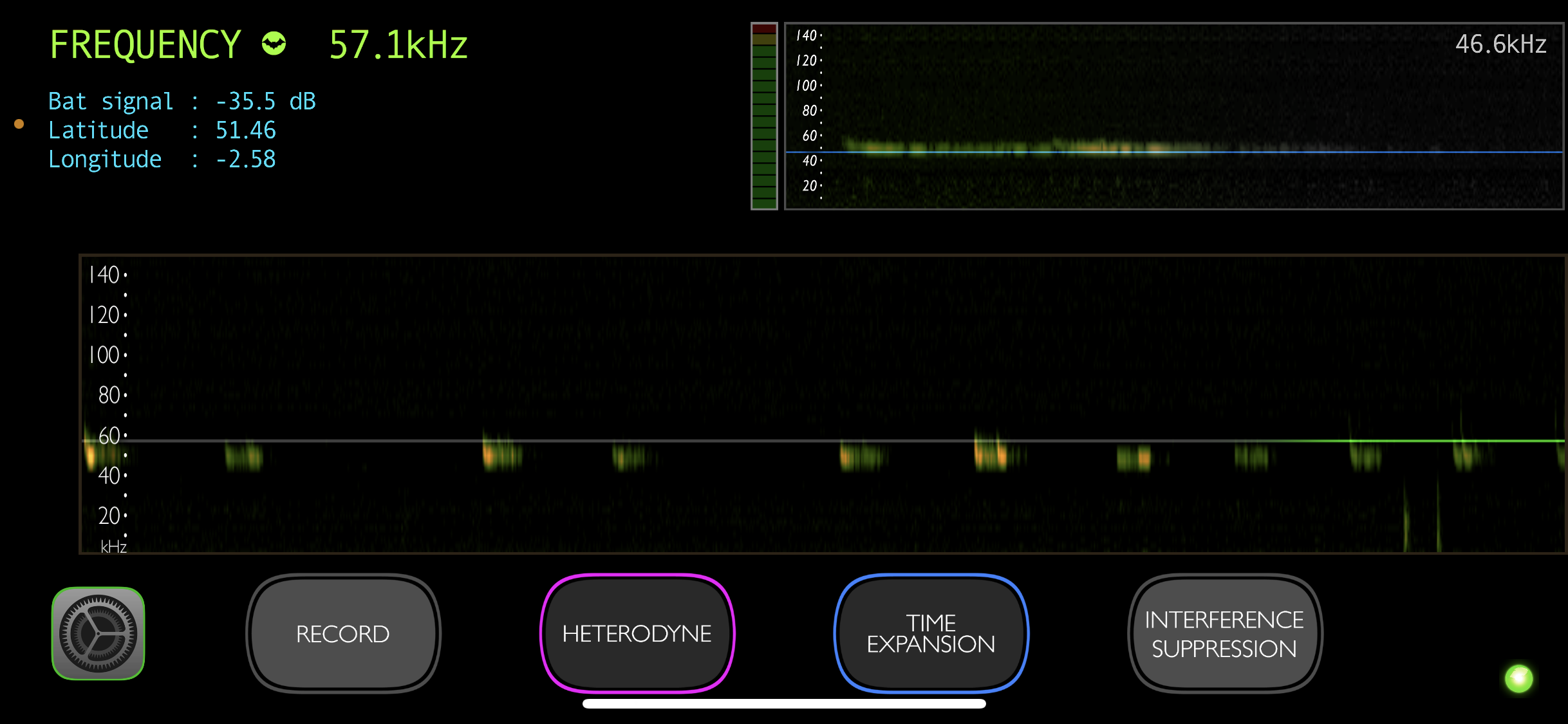Open the settings gear icon
Screen dimensions: 1568x724
coord(98,633)
